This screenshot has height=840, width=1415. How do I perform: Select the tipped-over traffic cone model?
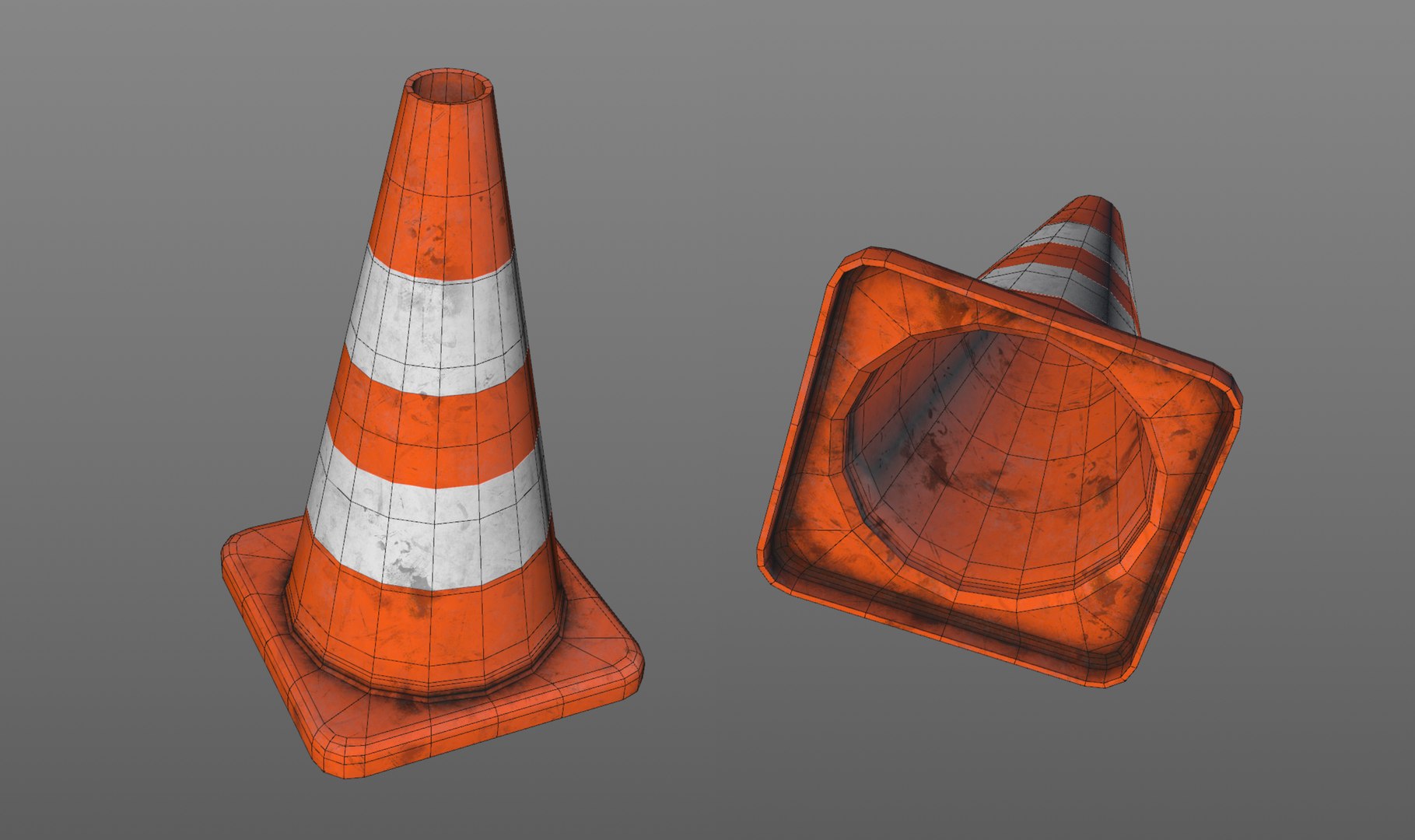[999, 441]
